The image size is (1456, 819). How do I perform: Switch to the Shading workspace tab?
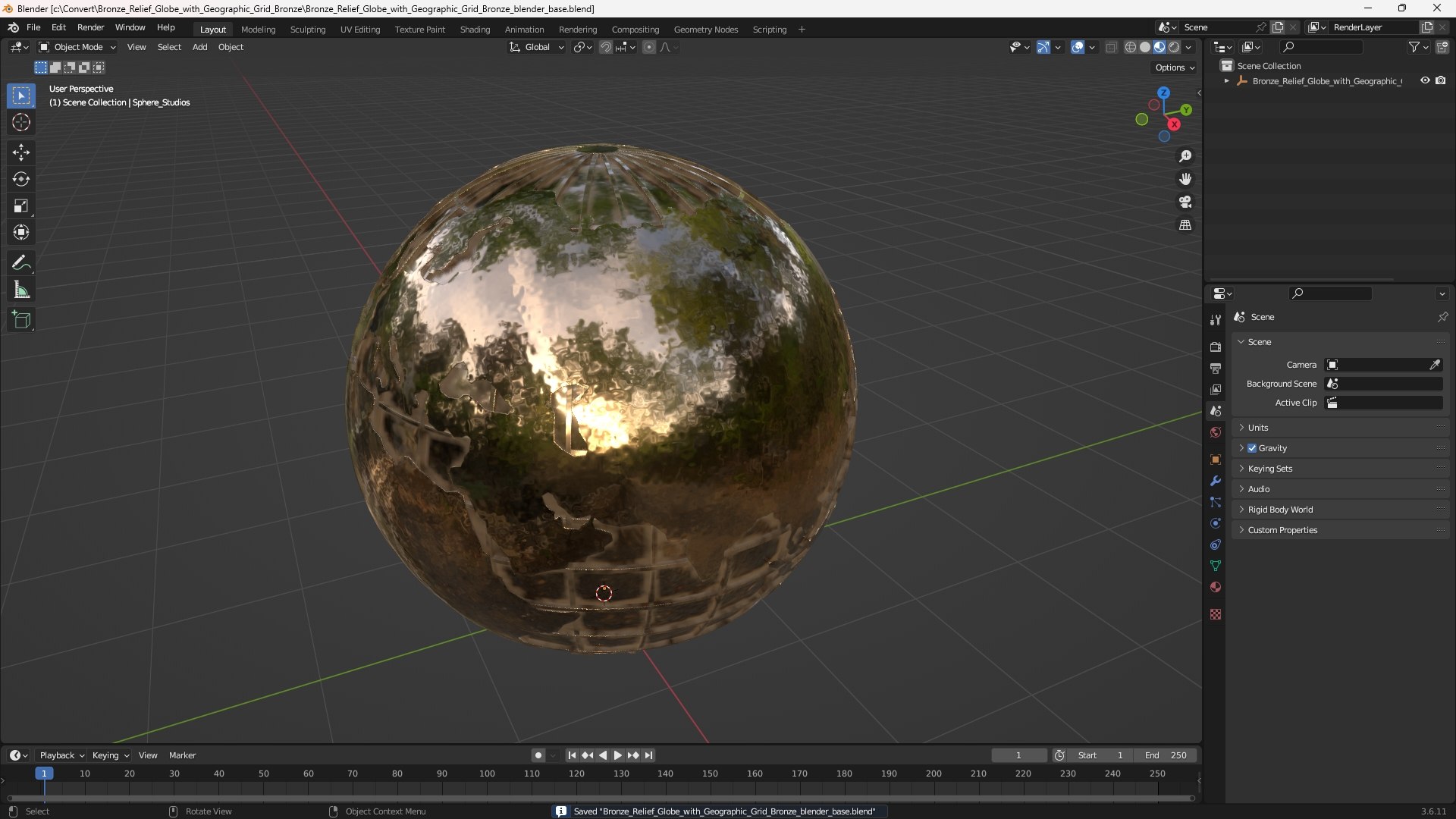[475, 30]
